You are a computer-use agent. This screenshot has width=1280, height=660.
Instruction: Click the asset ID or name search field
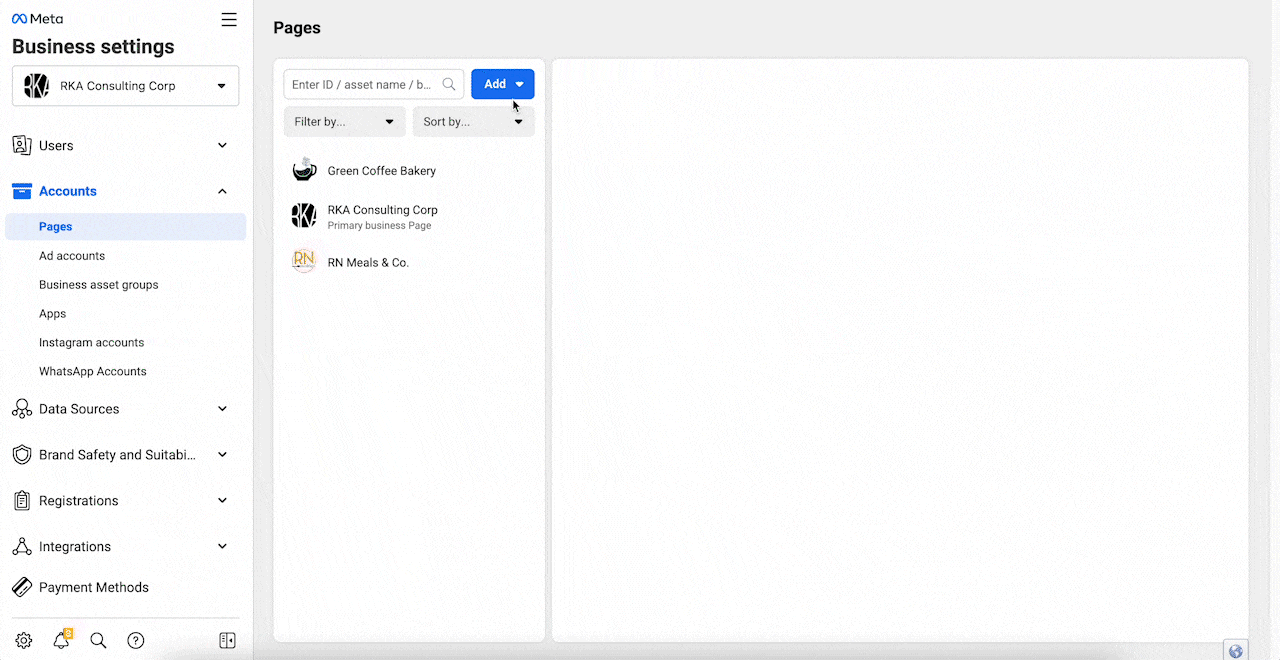coord(374,85)
